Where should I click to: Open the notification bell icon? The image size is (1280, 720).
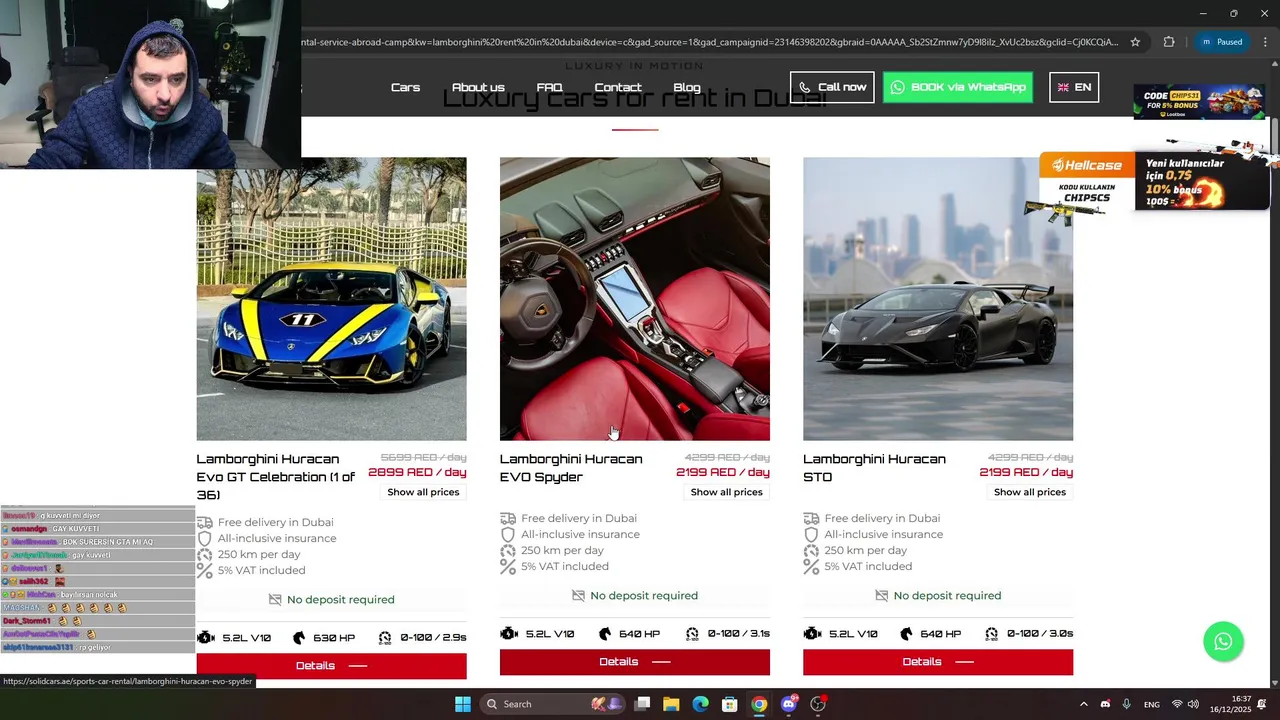[1262, 704]
